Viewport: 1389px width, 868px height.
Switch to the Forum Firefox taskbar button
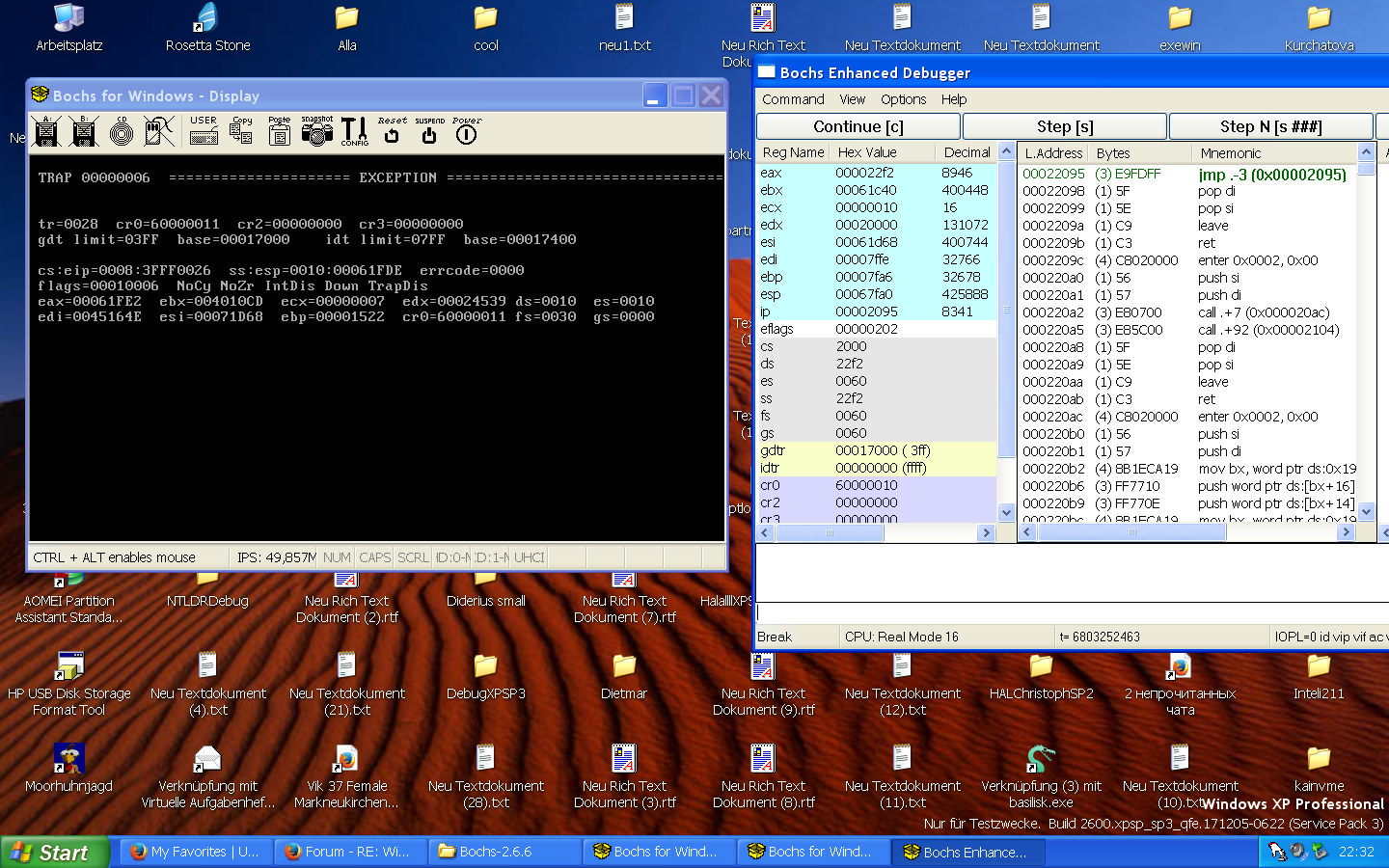(x=350, y=852)
